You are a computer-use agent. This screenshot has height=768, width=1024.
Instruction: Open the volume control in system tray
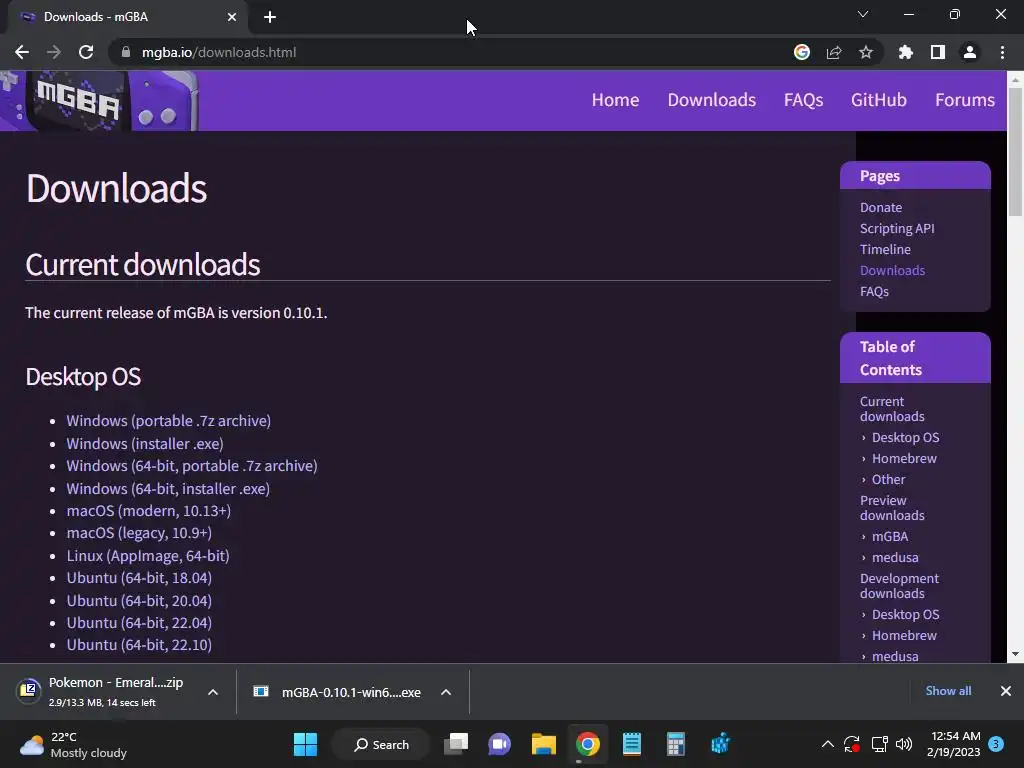[x=904, y=744]
